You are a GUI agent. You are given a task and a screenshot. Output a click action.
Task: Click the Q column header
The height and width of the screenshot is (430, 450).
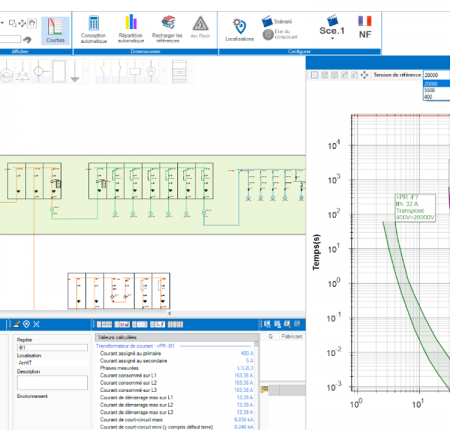[270, 336]
